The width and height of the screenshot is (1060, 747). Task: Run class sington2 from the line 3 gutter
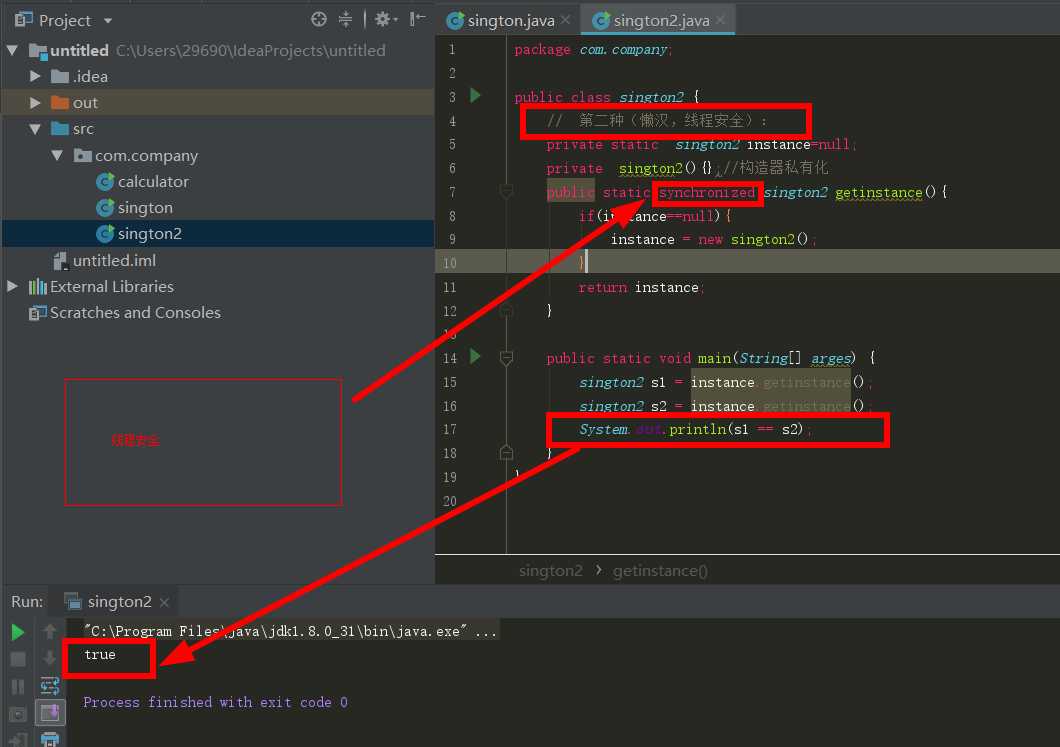coord(475,95)
